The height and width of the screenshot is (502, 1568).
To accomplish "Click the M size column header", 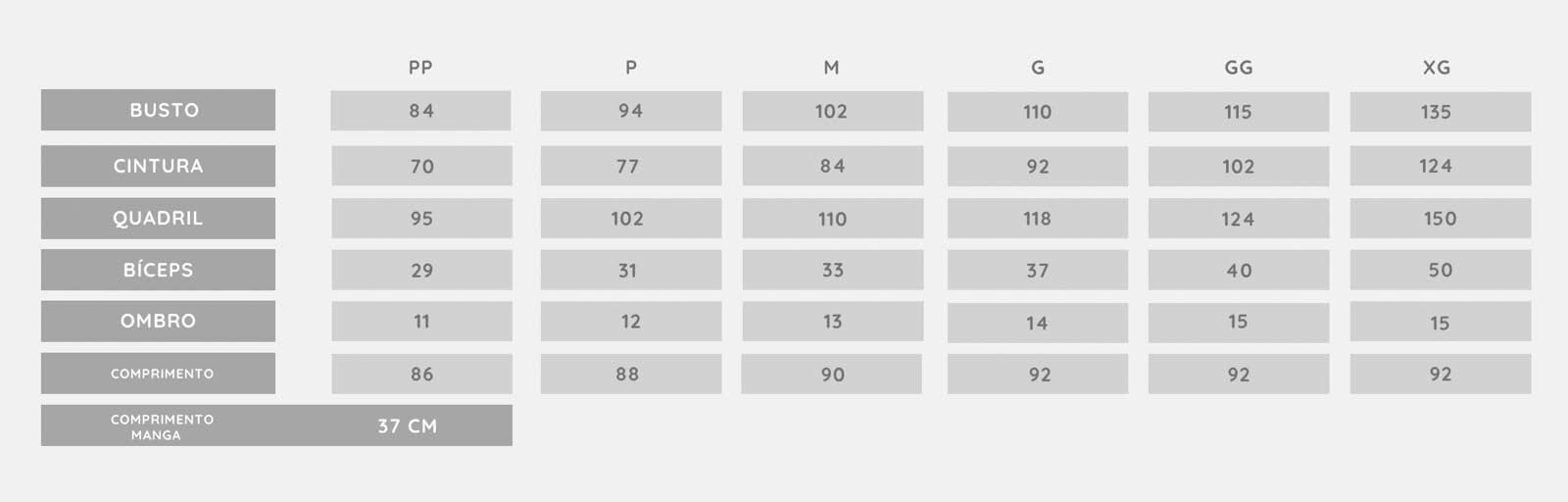I will [x=831, y=68].
